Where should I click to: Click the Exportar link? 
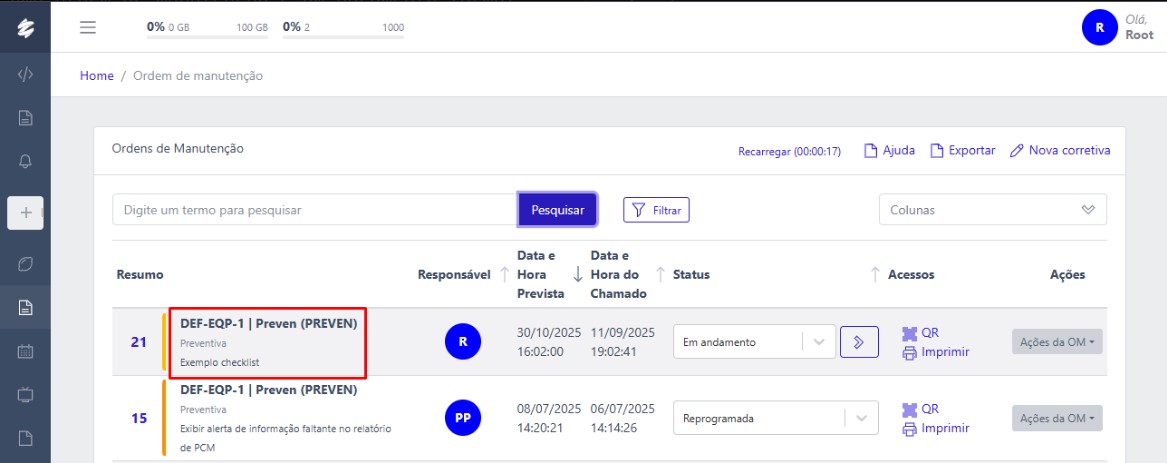pyautogui.click(x=962, y=150)
